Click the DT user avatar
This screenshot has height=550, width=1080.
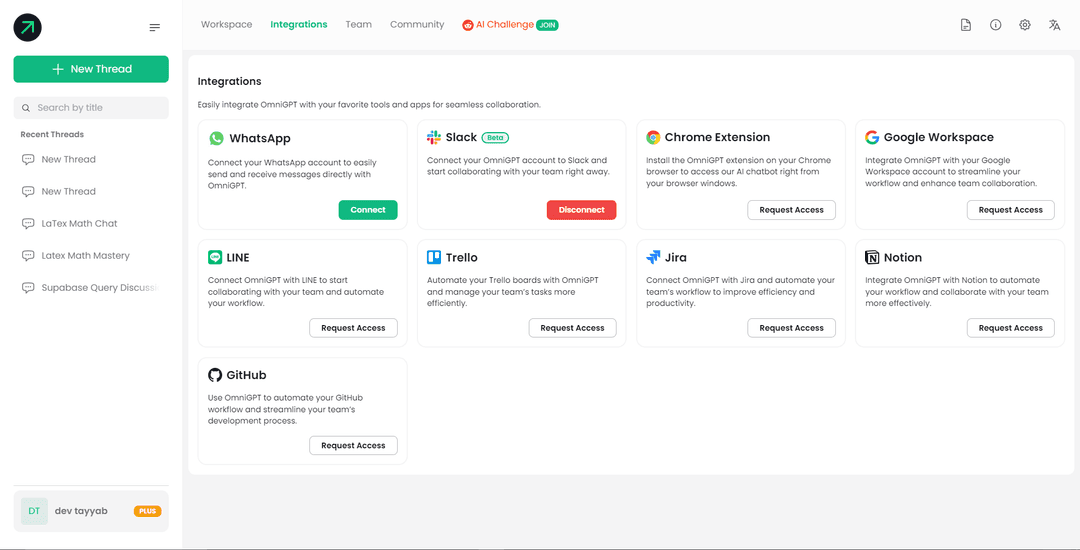(x=34, y=511)
